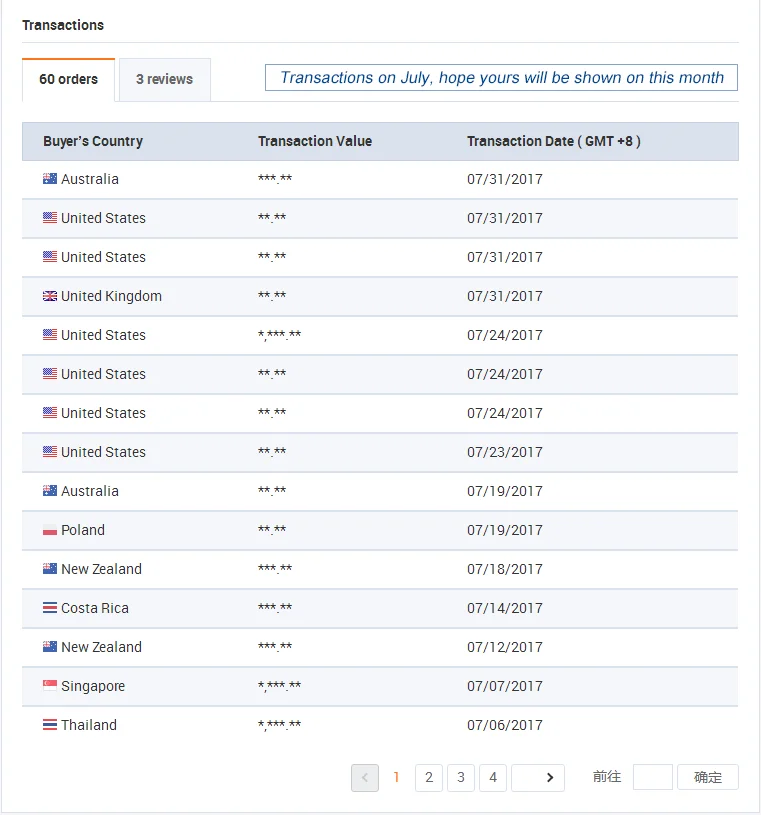Click the Transaction Value column header
The image size is (761, 815).
pos(315,141)
